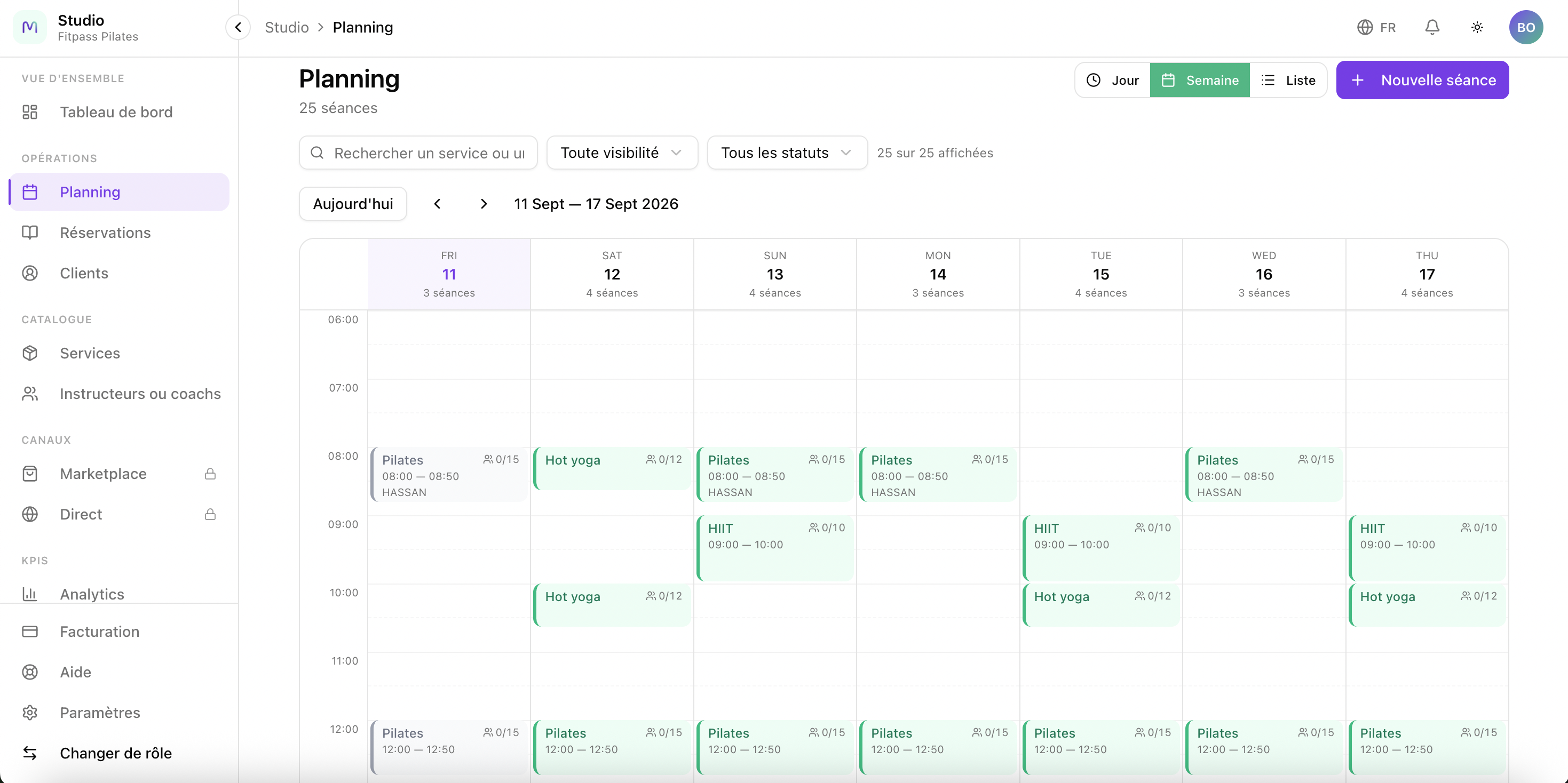The height and width of the screenshot is (783, 1568).
Task: Select the TUE 15 day header
Action: 1101,274
